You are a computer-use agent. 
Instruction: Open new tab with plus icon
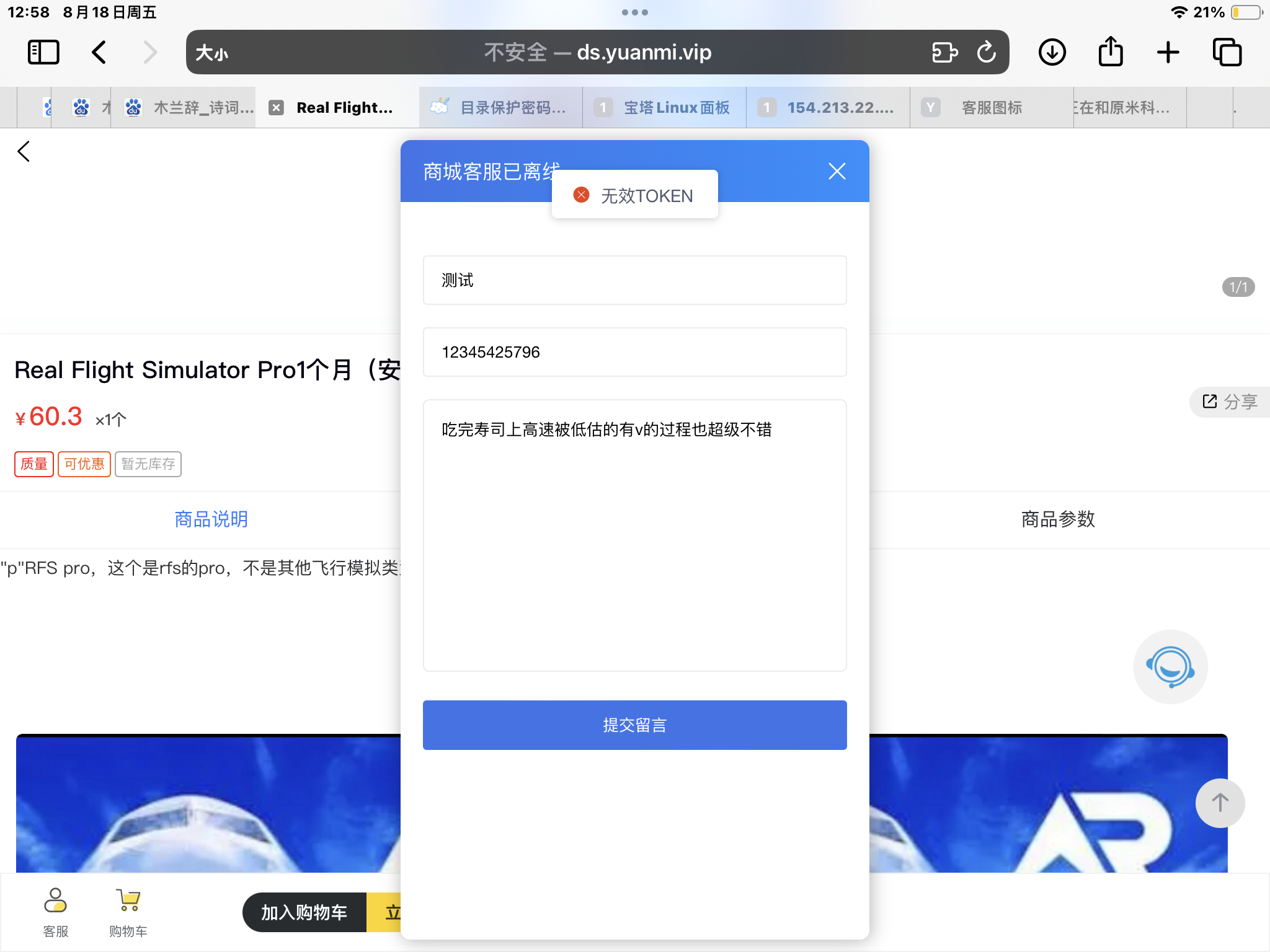(1168, 52)
